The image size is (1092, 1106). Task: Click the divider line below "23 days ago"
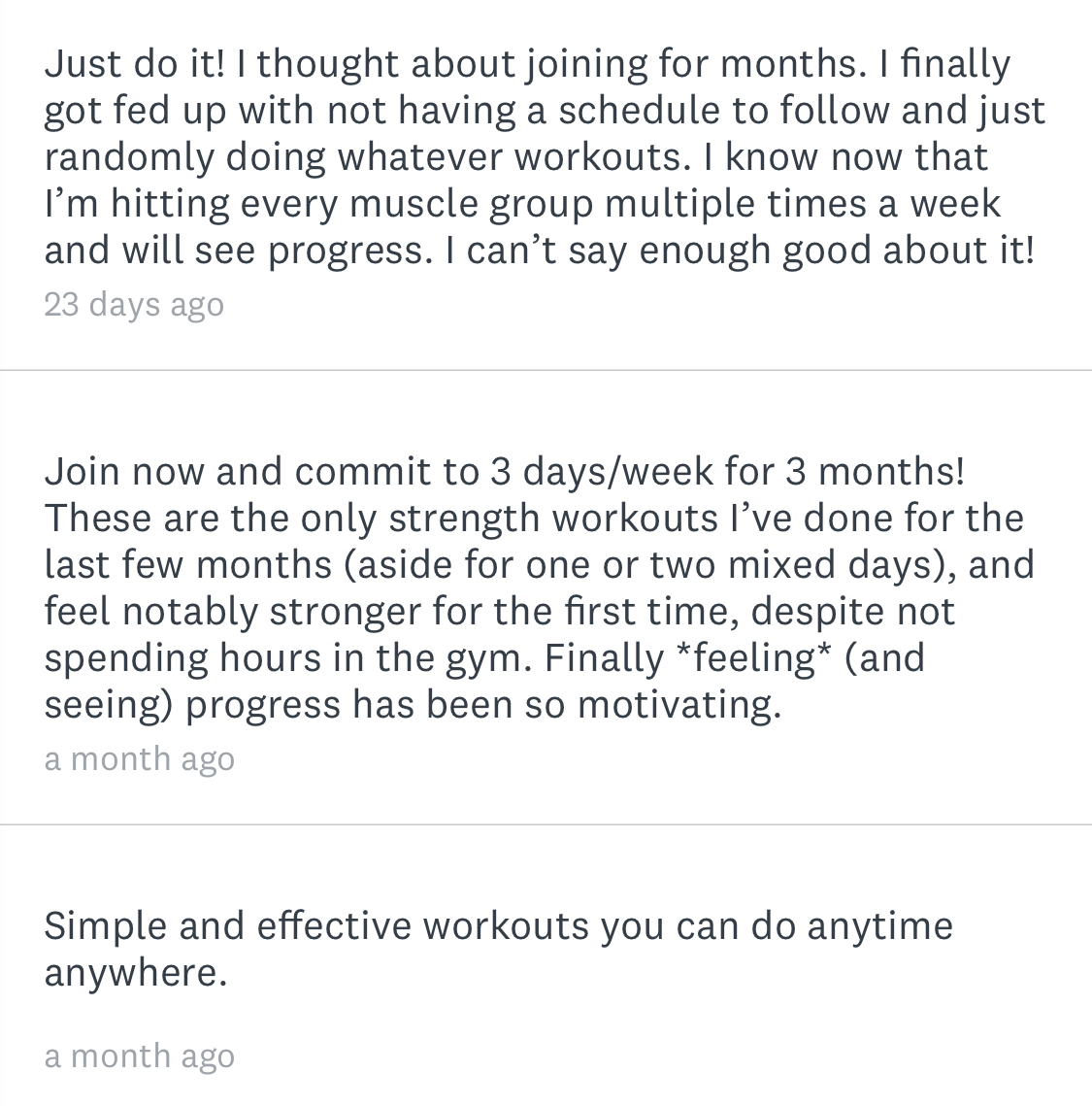pyautogui.click(x=546, y=370)
